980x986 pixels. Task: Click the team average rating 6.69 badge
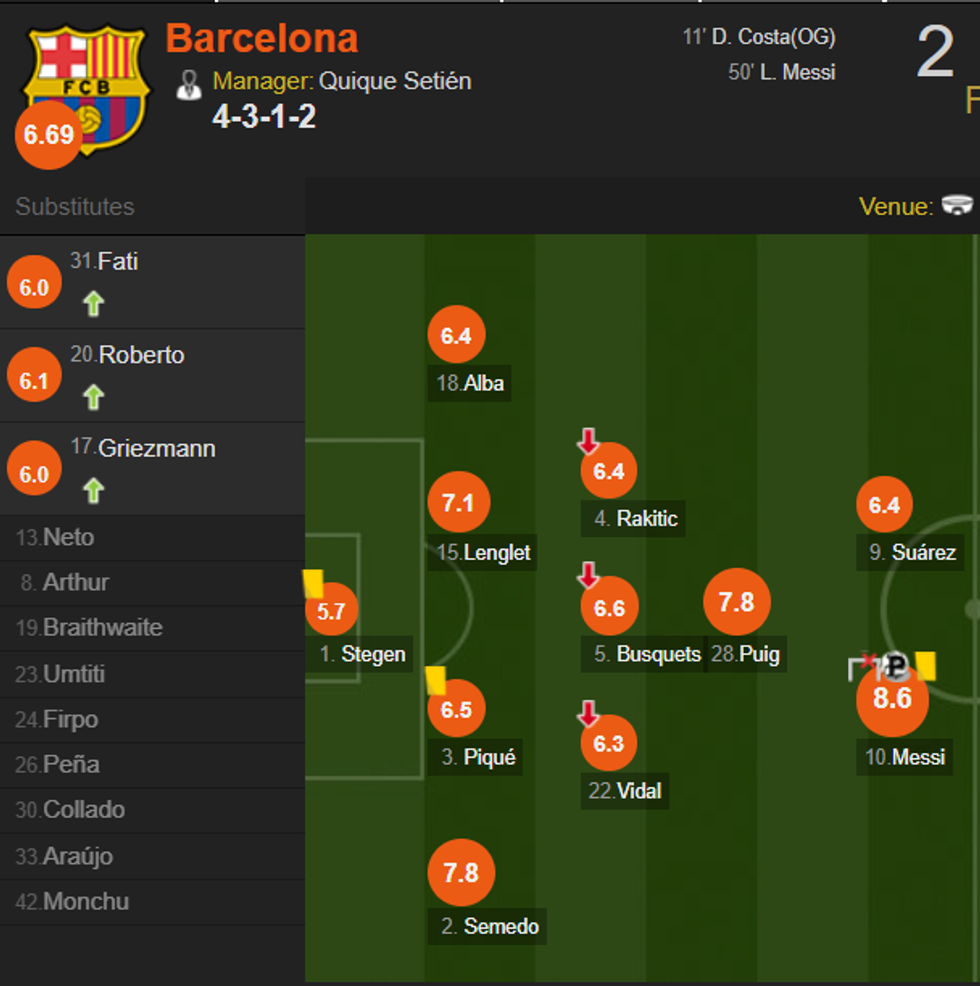click(49, 134)
